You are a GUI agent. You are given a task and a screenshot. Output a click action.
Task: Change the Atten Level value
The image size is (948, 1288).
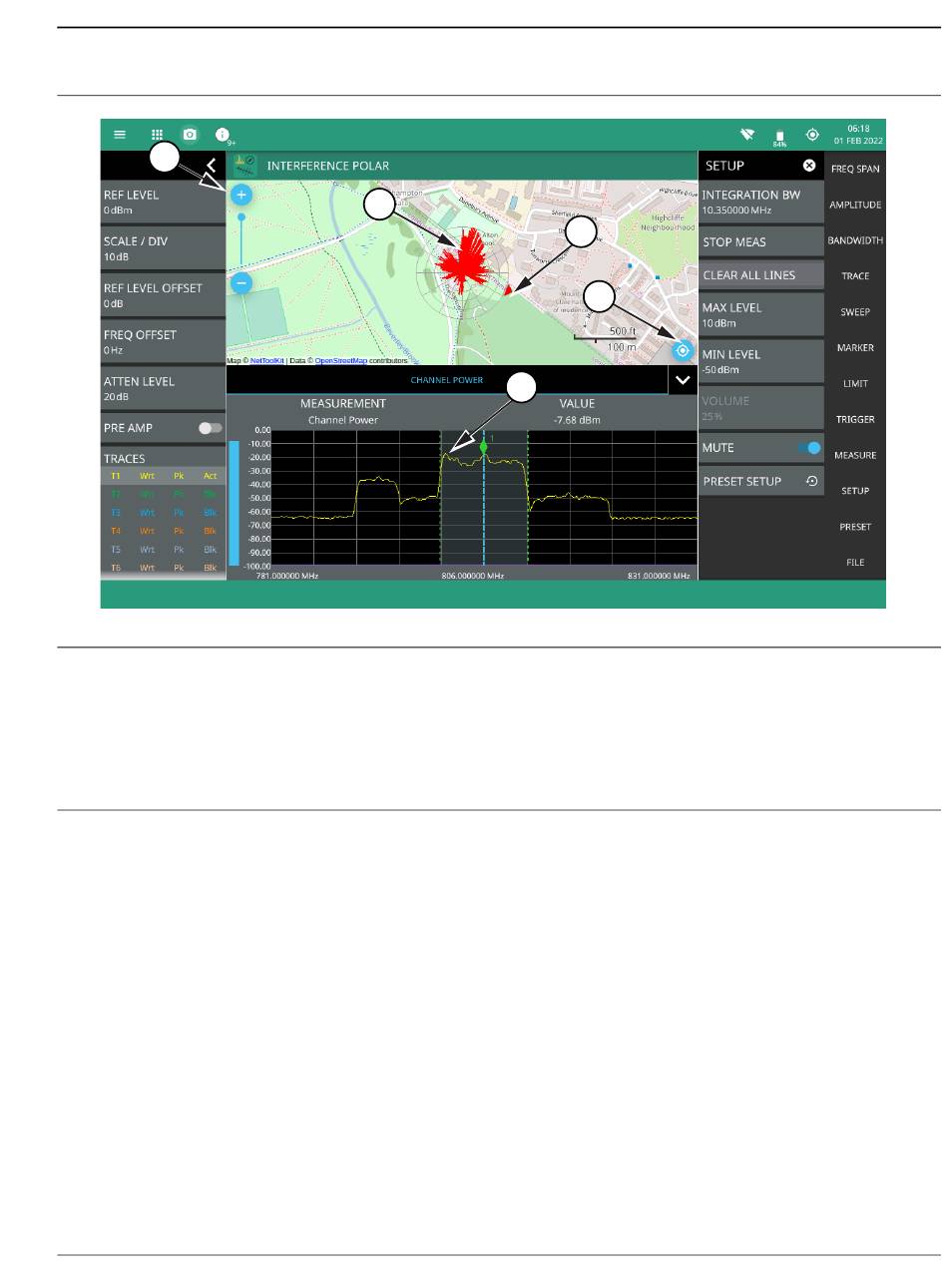click(x=164, y=389)
